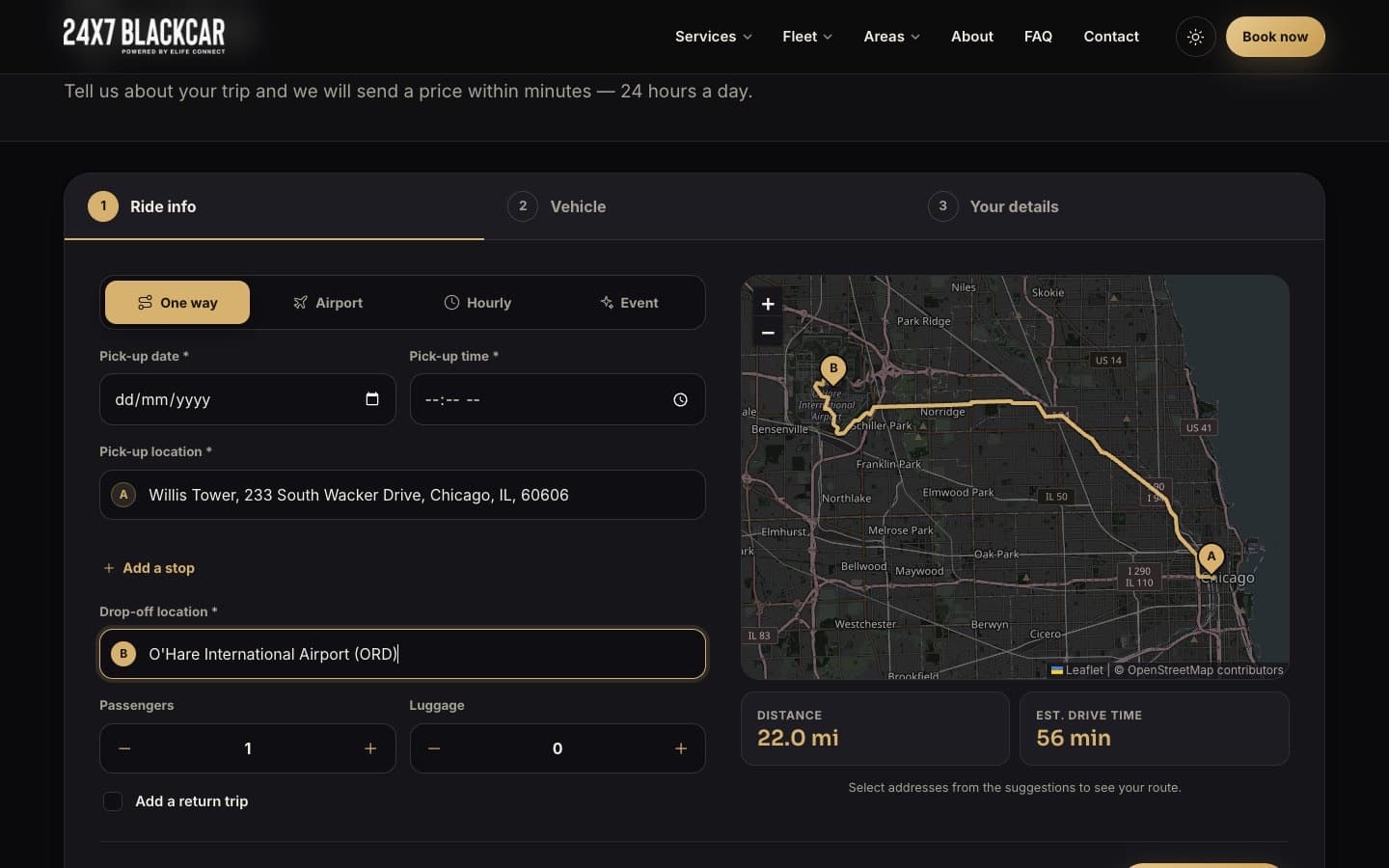Select the Event trip type
The image size is (1389, 868).
(629, 303)
